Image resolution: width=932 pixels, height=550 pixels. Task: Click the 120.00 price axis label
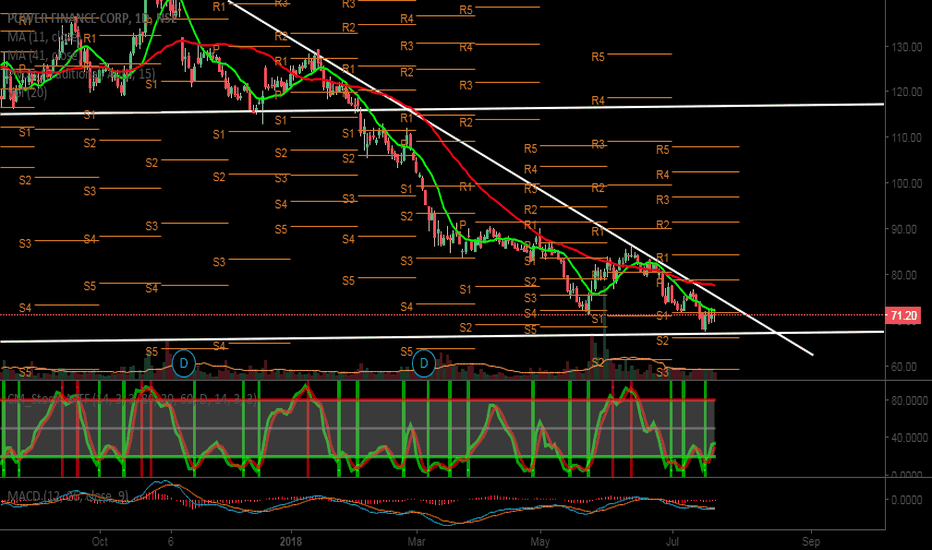coord(907,92)
